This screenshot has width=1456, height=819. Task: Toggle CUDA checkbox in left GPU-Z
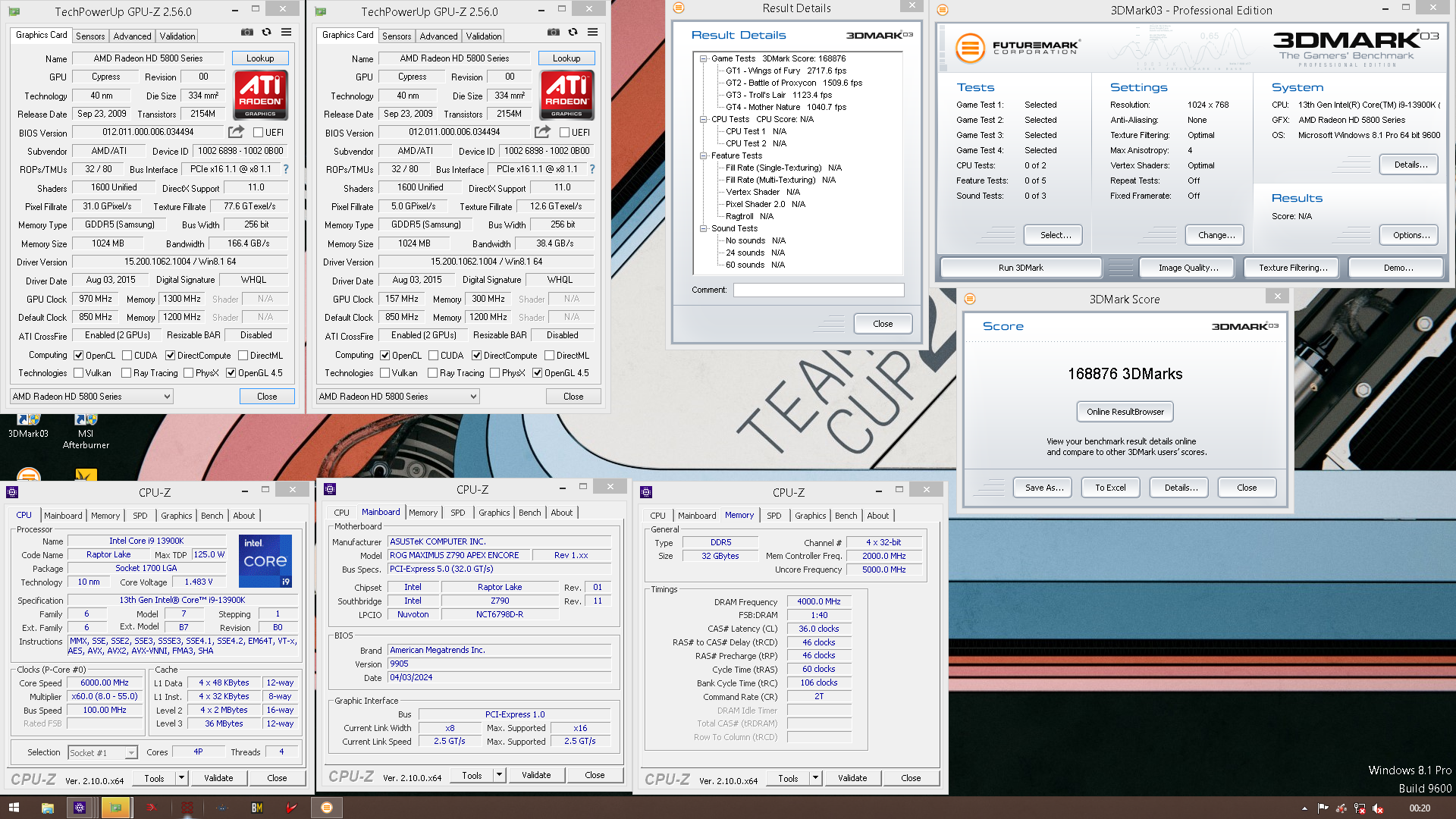coord(127,355)
